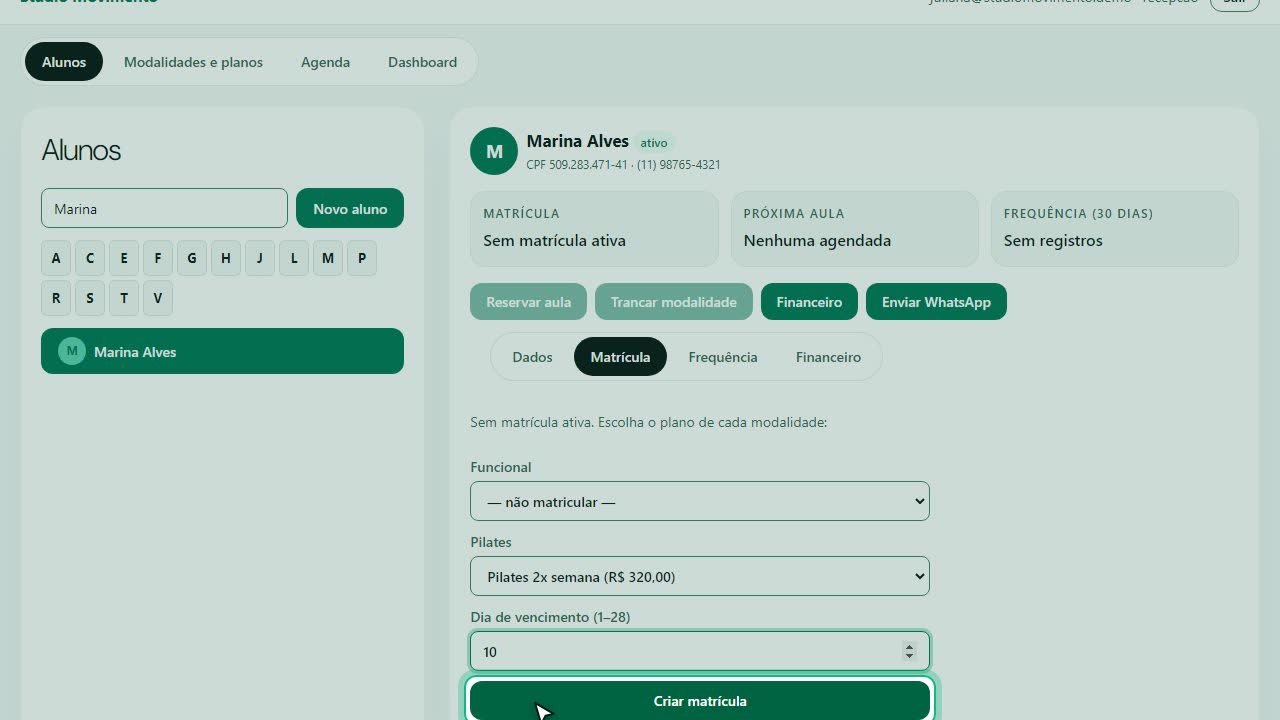
Task: Click the due-day stepper arrows
Action: pyautogui.click(x=909, y=651)
